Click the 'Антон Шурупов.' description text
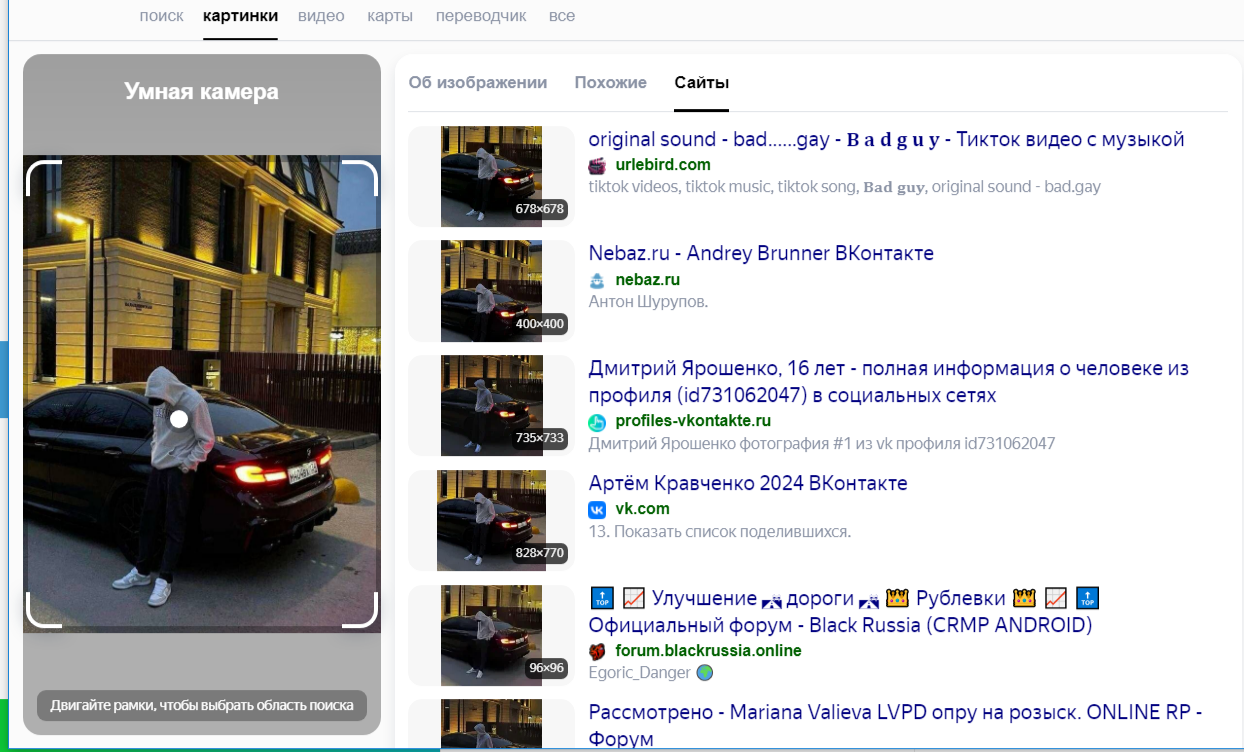The width and height of the screenshot is (1244, 752). 648,302
